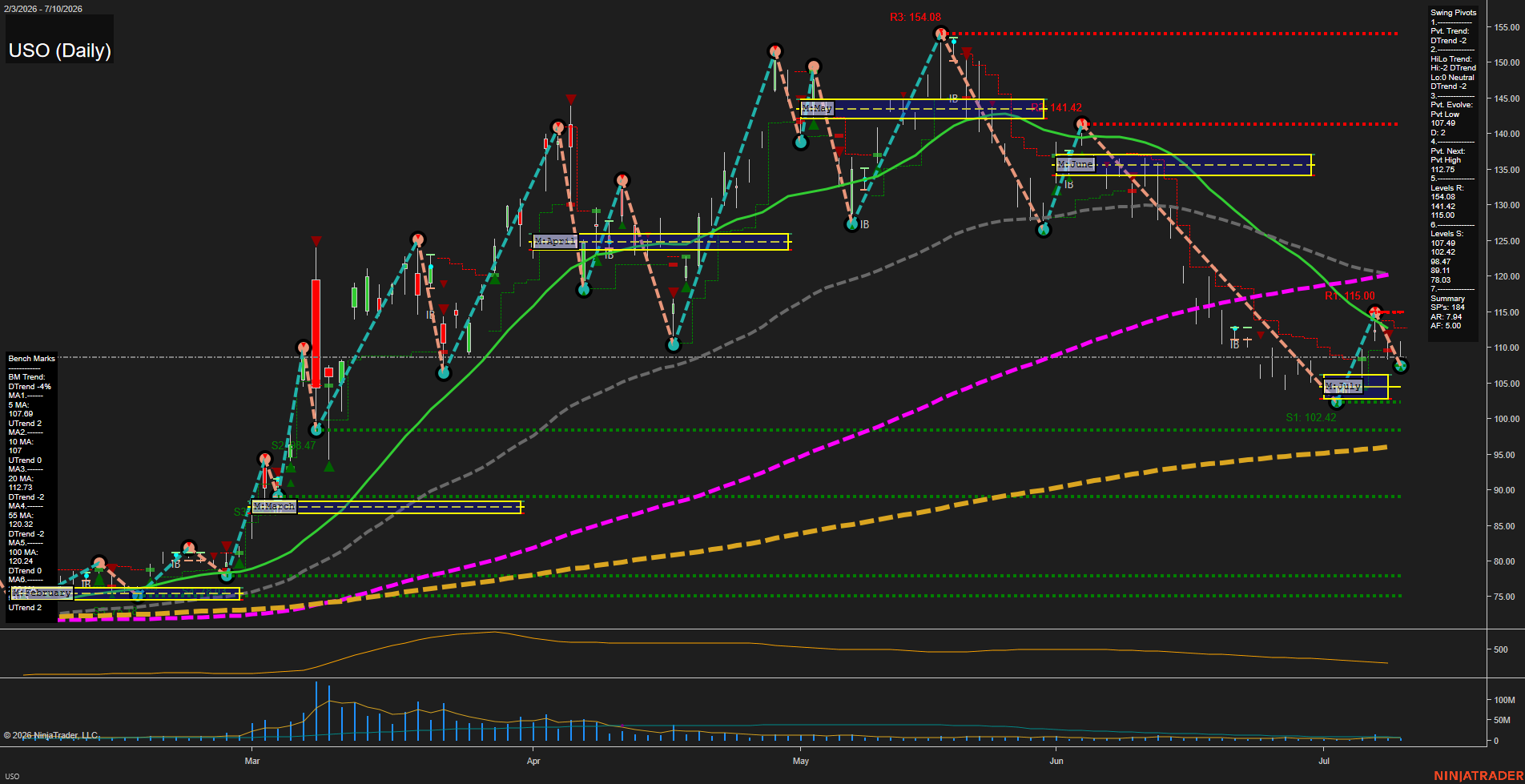This screenshot has height=784, width=1525.
Task: Click the Swing Pivots panel heading
Action: (x=1454, y=13)
